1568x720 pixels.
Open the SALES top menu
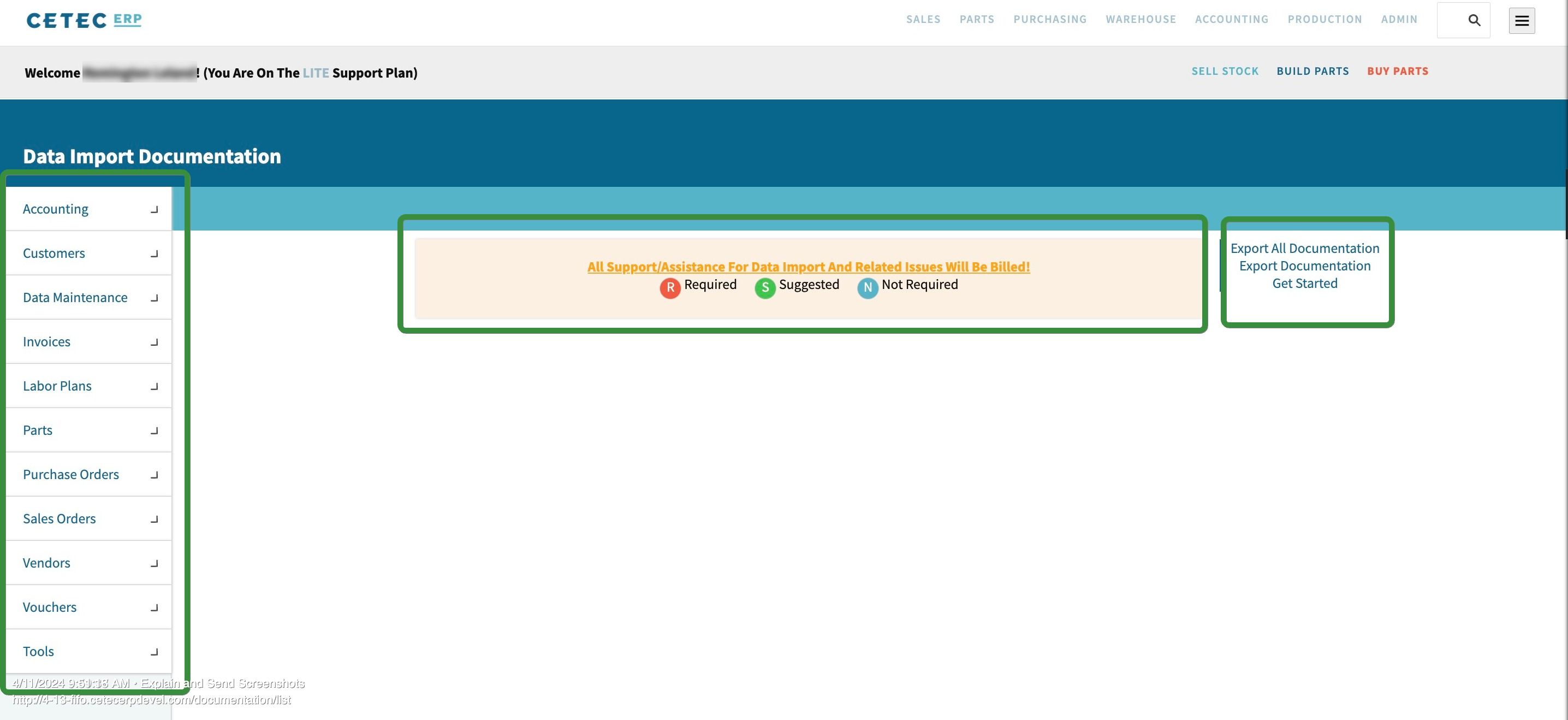923,20
